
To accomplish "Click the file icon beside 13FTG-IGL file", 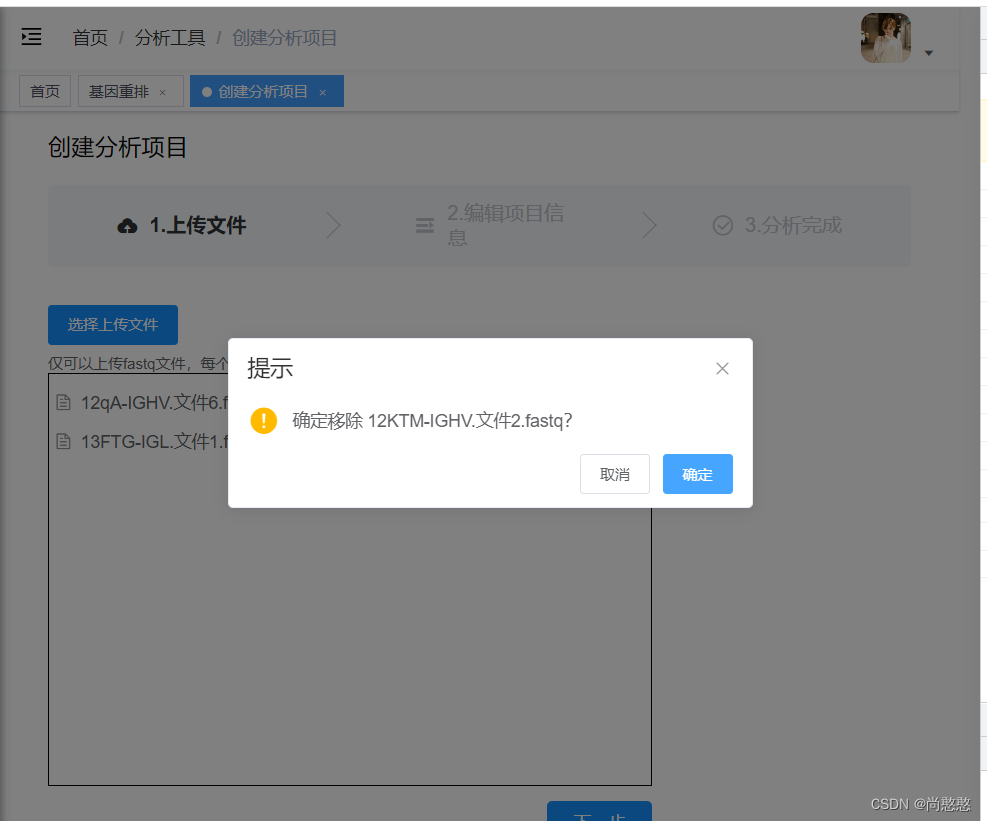I will tap(64, 441).
